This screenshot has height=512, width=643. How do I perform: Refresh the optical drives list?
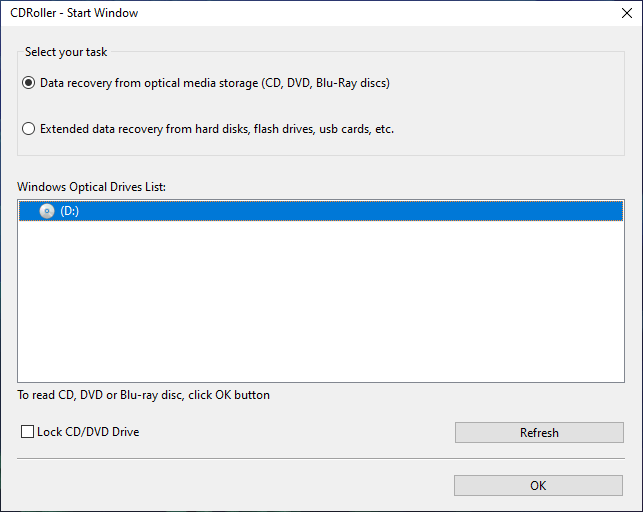tap(539, 432)
